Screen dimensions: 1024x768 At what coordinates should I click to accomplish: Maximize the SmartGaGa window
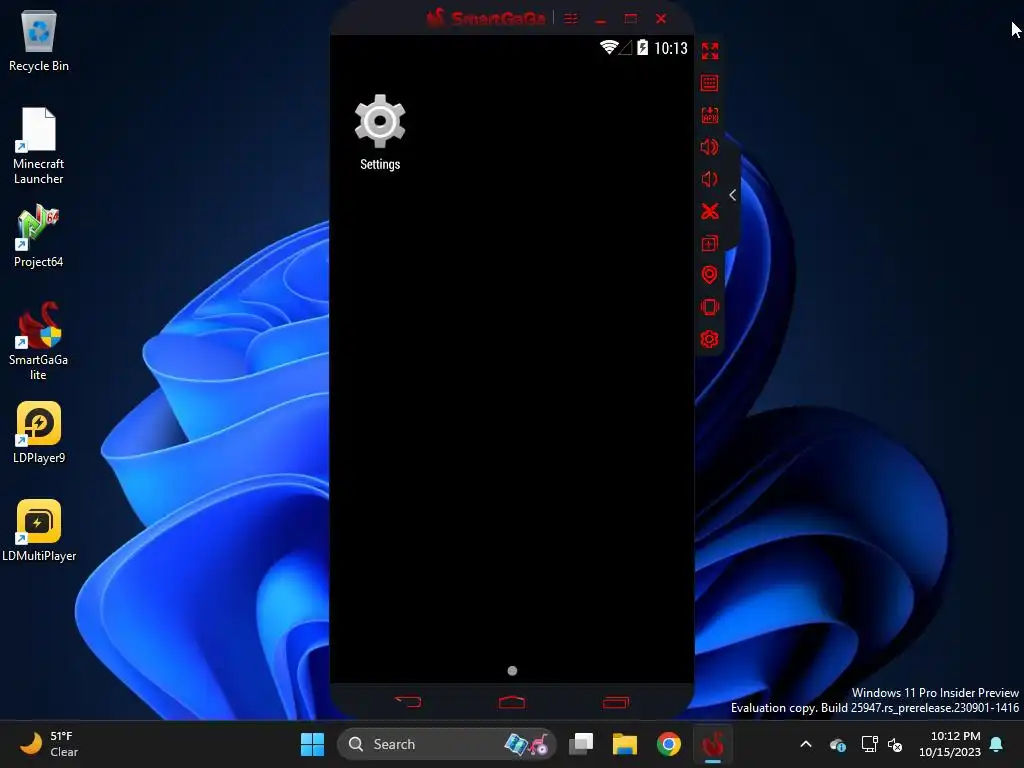point(630,19)
